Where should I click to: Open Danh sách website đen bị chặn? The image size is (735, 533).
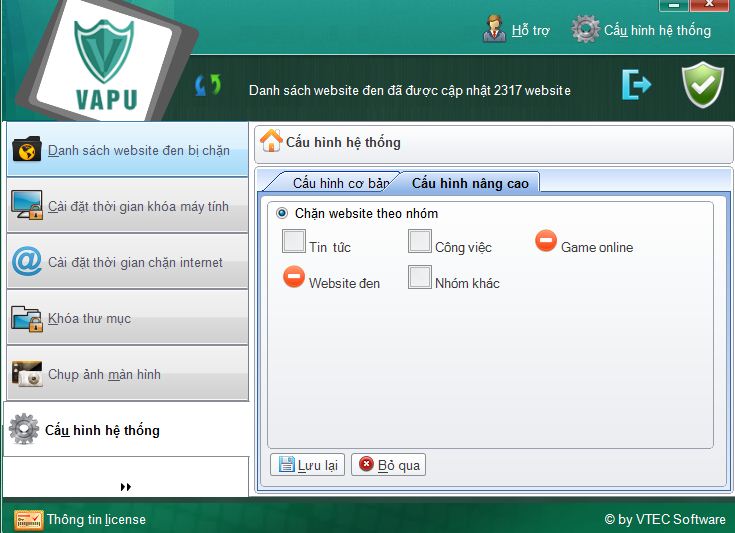tap(128, 150)
